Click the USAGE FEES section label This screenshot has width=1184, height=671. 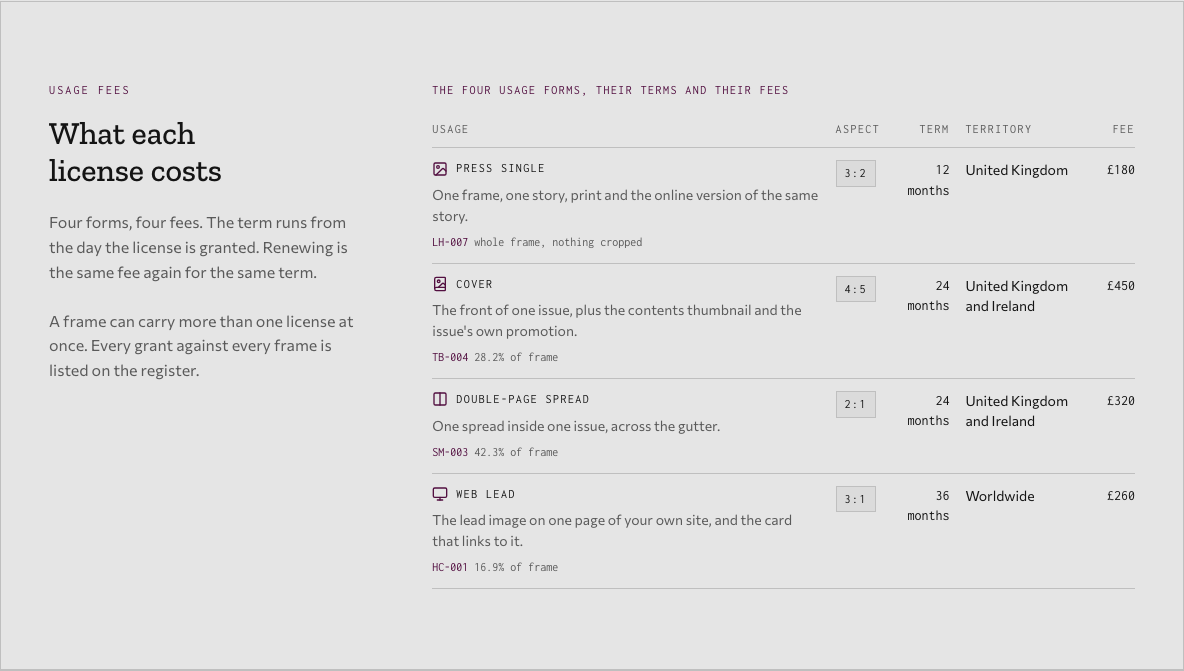pos(89,91)
